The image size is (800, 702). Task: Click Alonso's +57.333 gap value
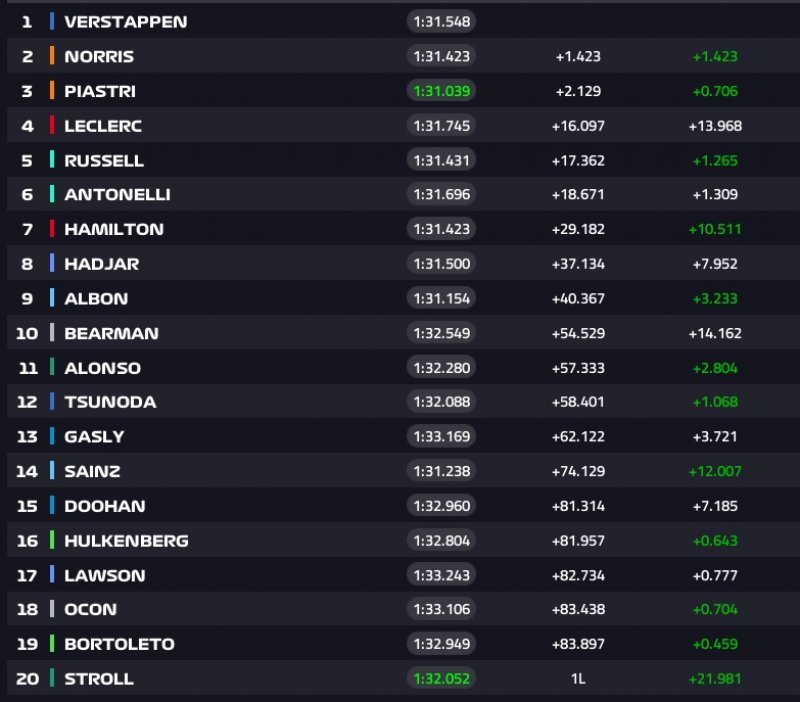[578, 368]
